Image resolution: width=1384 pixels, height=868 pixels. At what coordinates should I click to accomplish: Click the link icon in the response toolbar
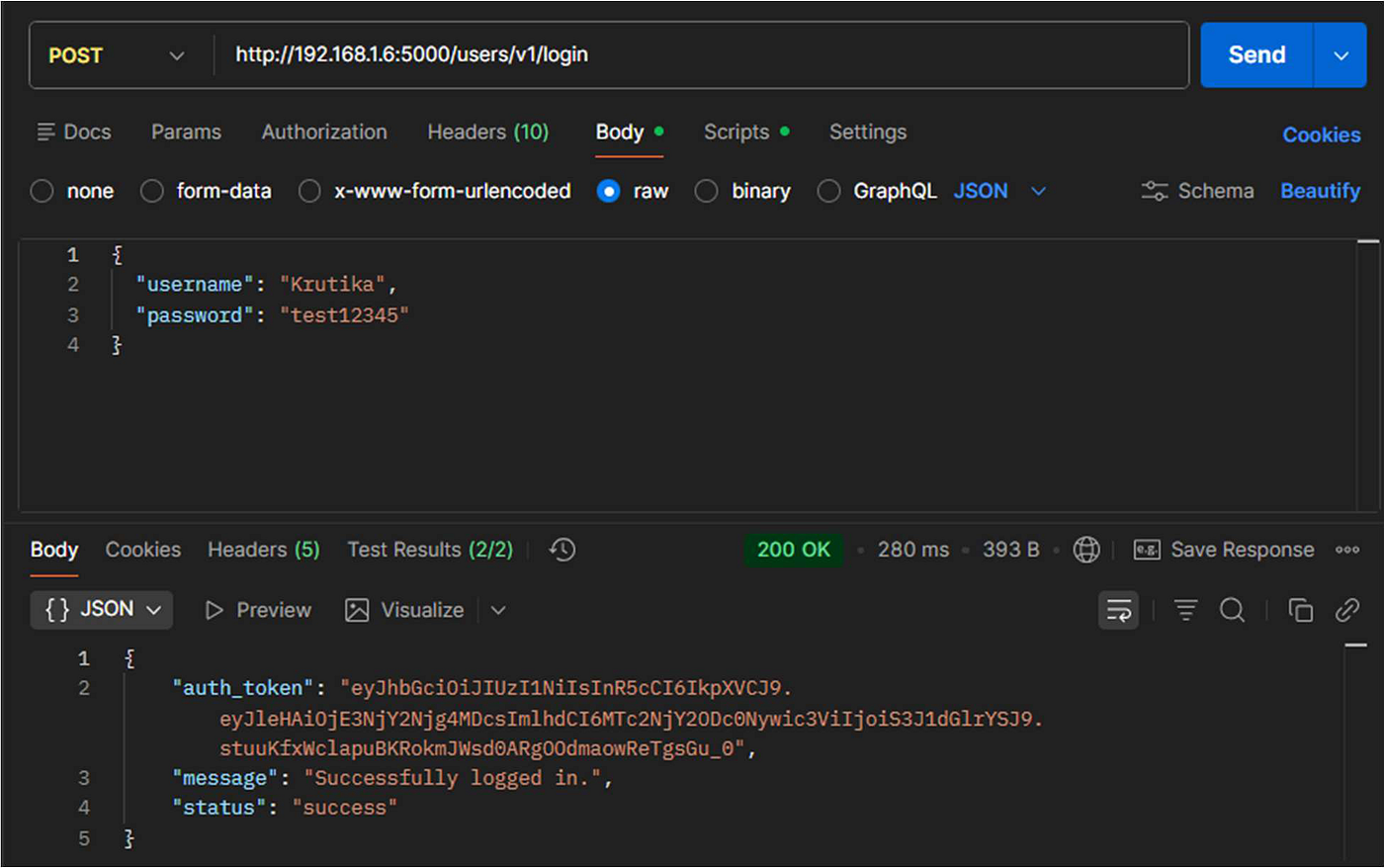click(x=1346, y=611)
